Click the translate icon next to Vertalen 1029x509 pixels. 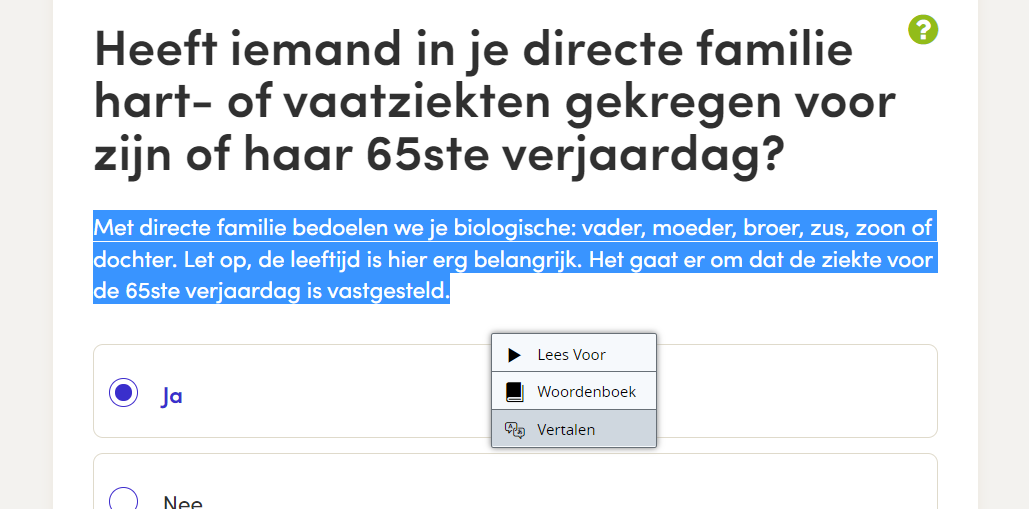point(514,430)
